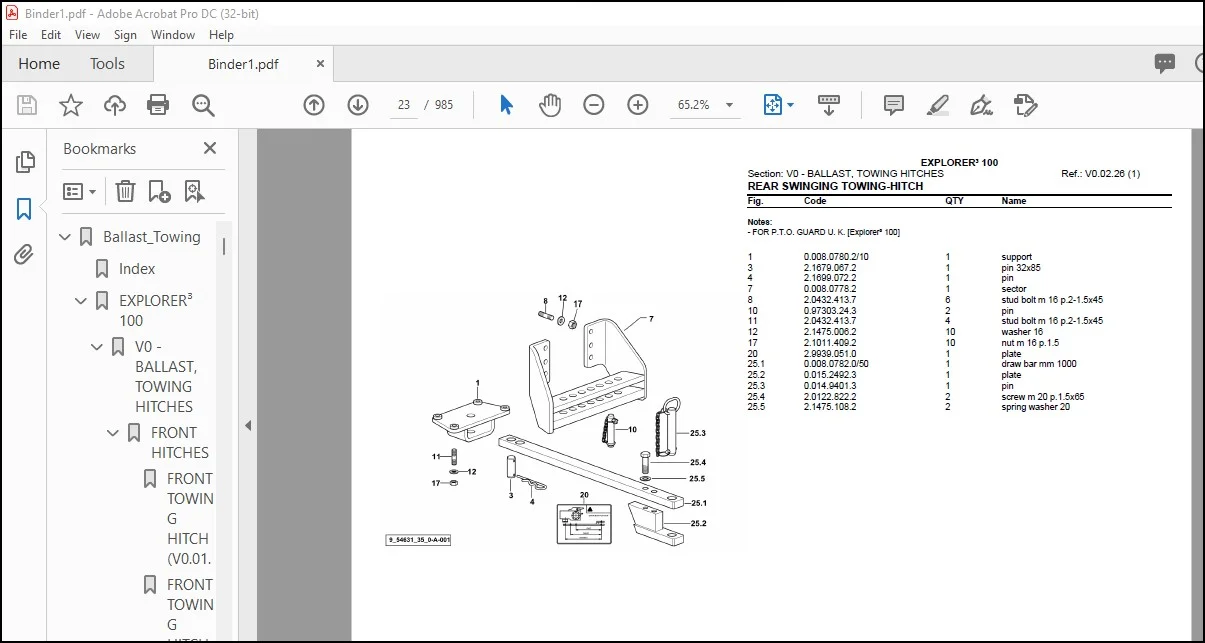
Task: Select the FRONT HITCHES bookmark
Action: point(180,442)
